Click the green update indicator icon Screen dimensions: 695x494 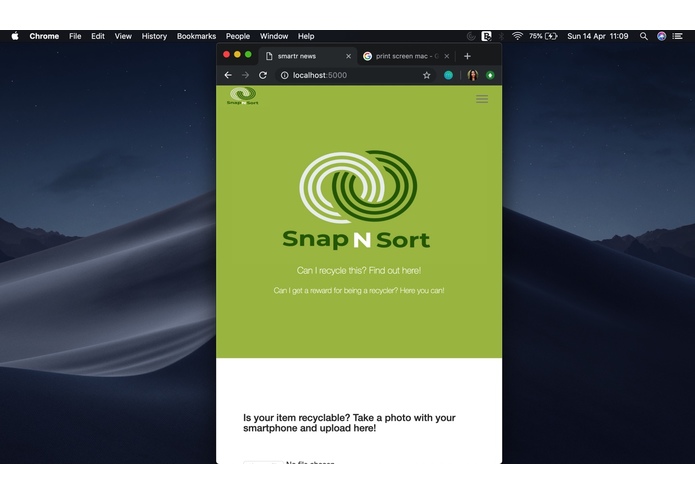pyautogui.click(x=490, y=75)
